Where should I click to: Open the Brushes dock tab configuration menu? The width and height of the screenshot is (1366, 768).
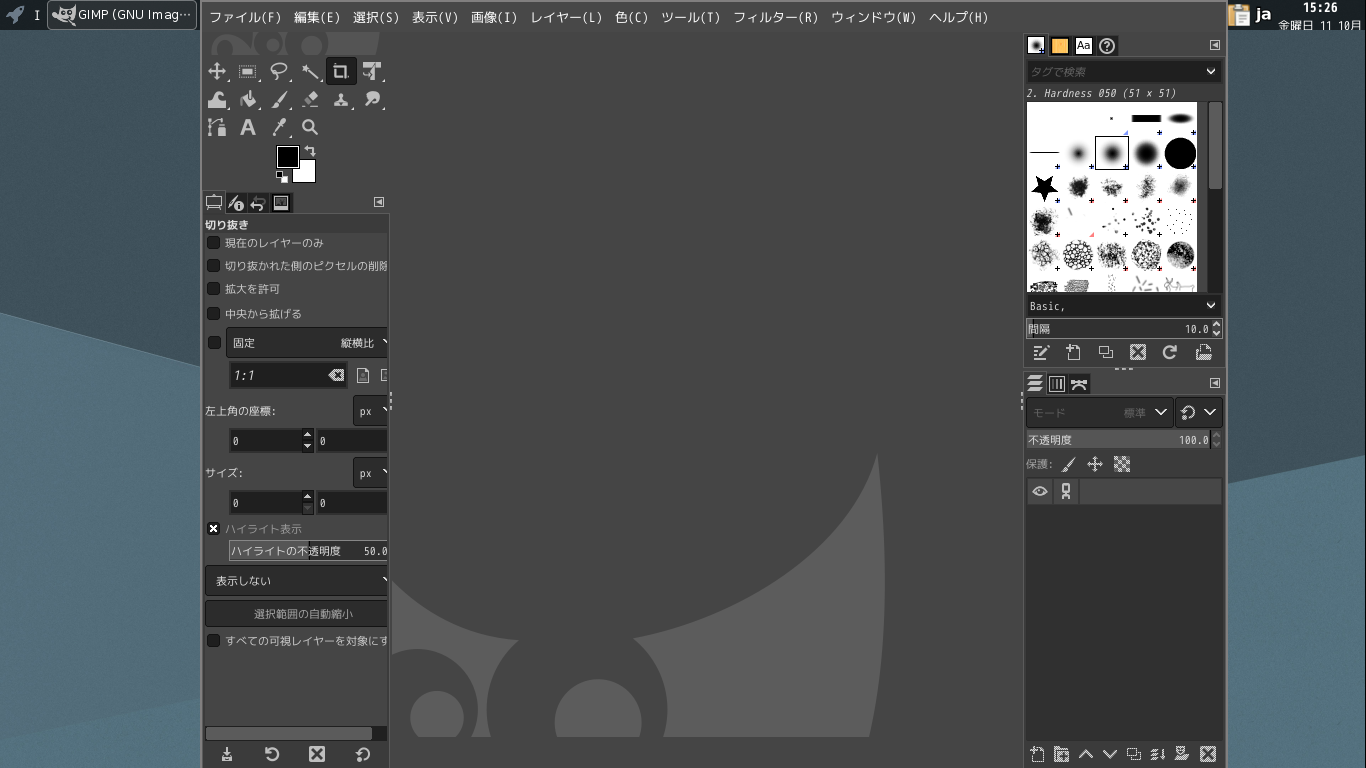(1215, 45)
